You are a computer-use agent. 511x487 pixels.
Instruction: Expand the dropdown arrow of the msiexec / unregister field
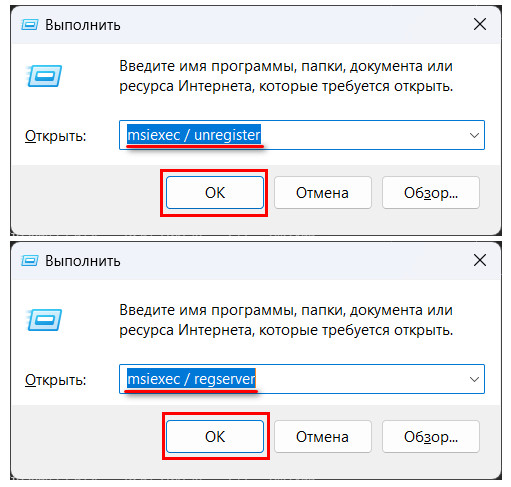tap(474, 135)
